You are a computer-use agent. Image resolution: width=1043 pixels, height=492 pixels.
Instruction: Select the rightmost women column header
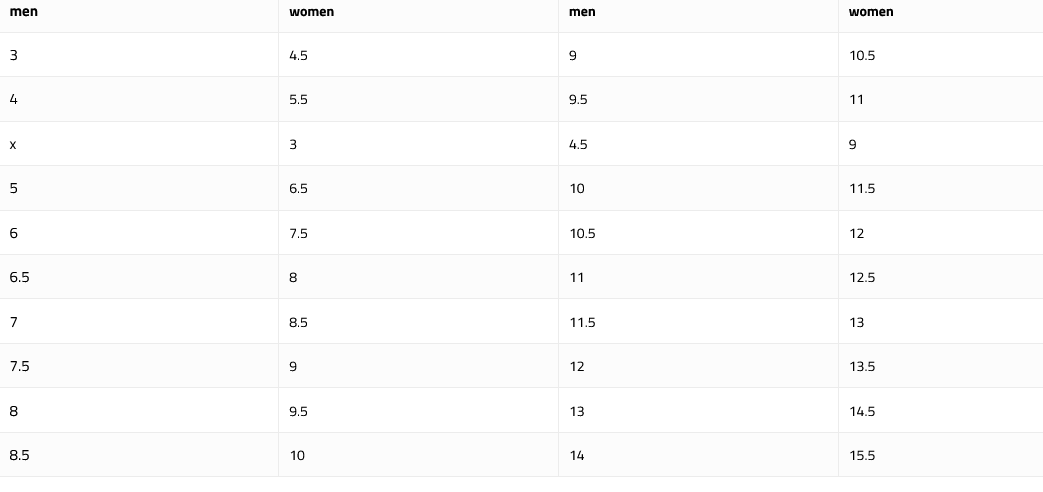pyautogui.click(x=871, y=12)
